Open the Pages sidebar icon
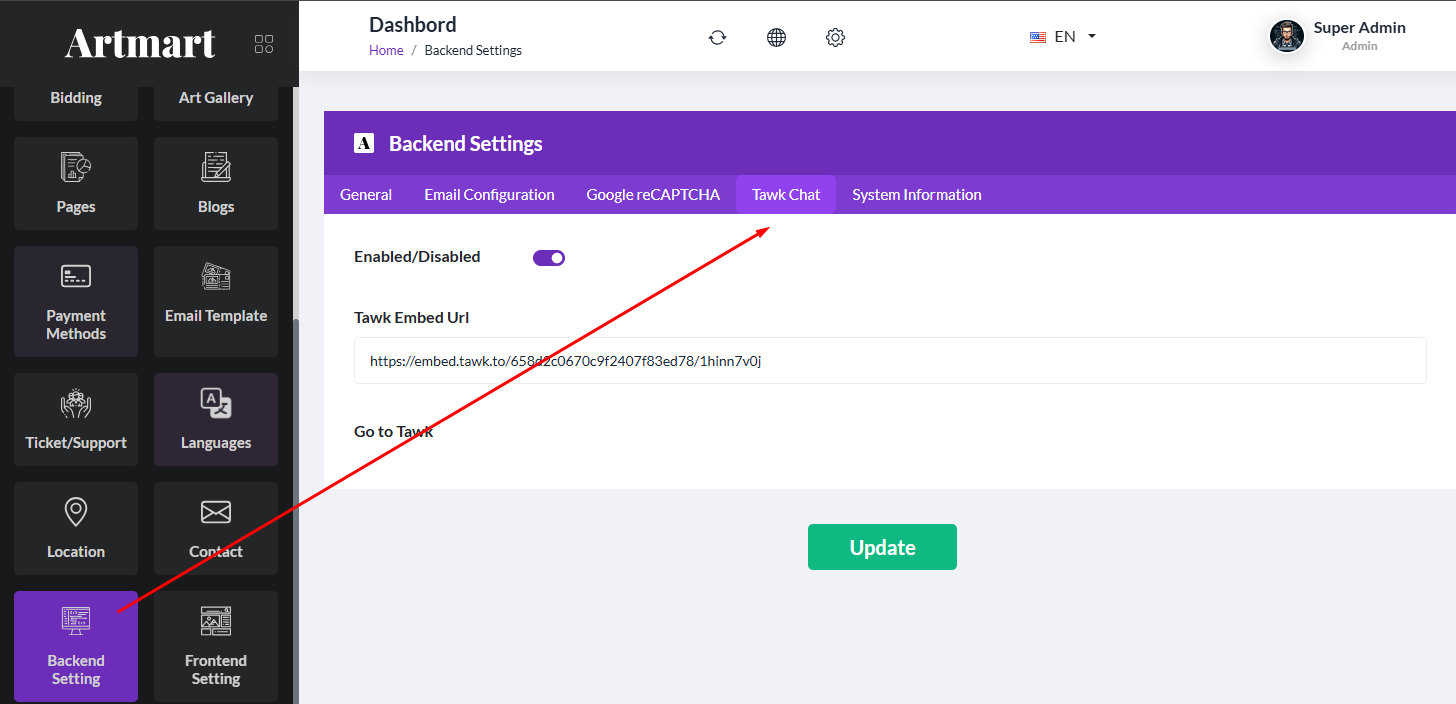This screenshot has height=704, width=1456. coord(76,166)
